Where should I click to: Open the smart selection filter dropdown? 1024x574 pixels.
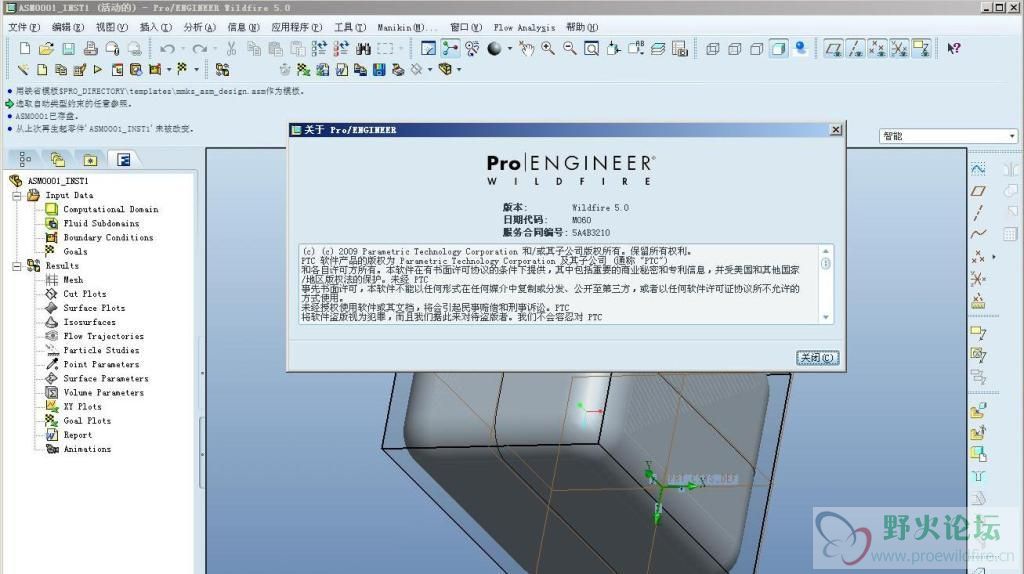(x=1012, y=136)
